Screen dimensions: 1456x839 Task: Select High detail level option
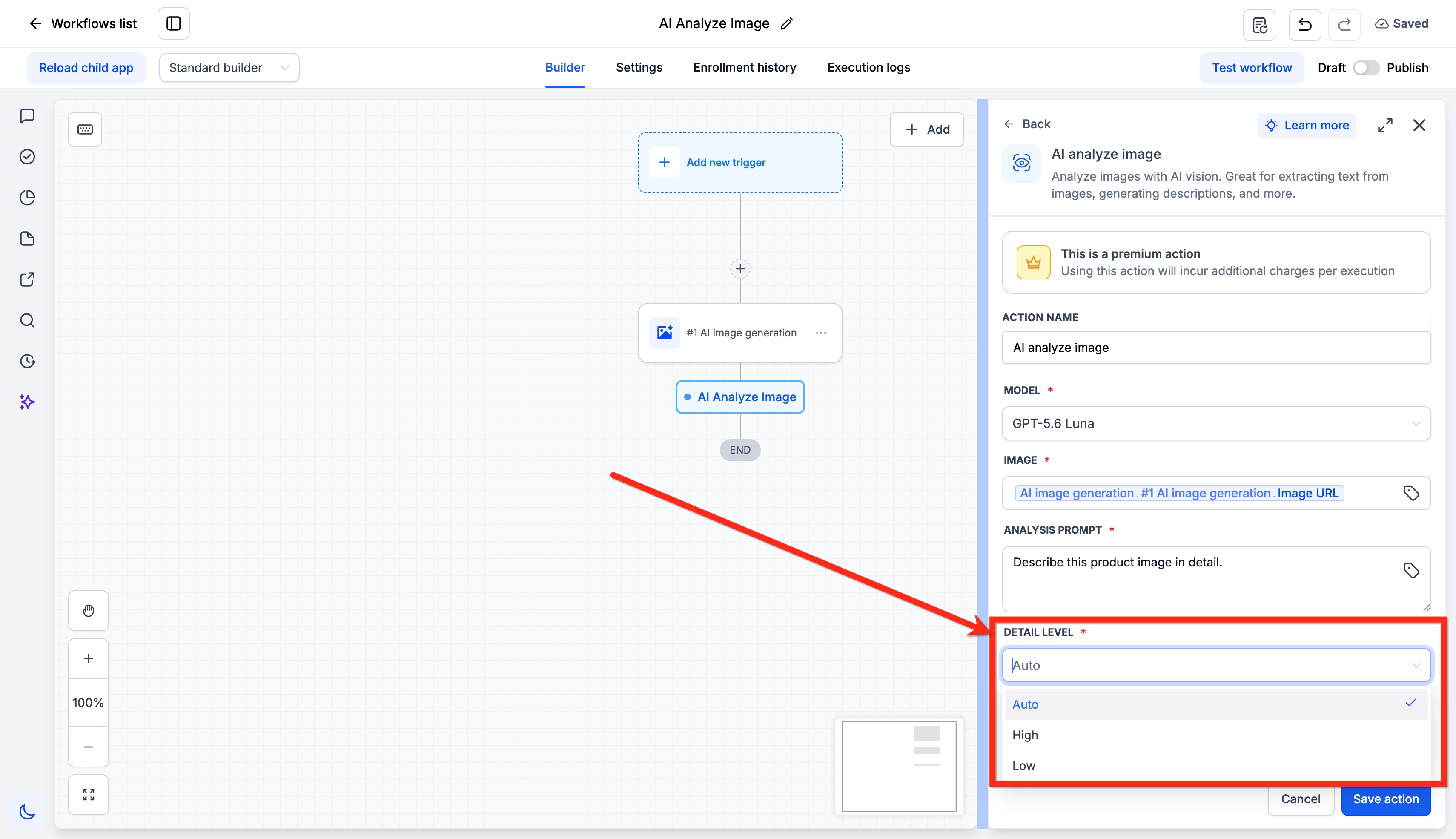coord(1216,735)
